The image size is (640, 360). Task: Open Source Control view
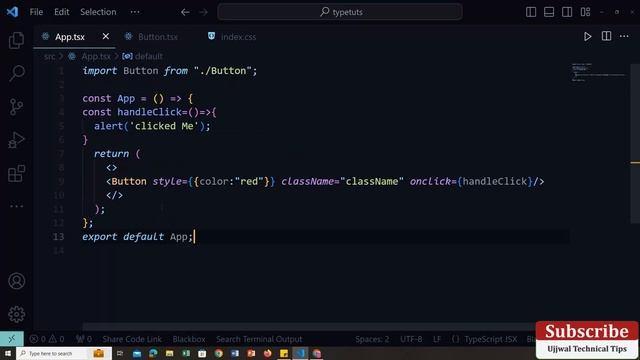tap(16, 107)
